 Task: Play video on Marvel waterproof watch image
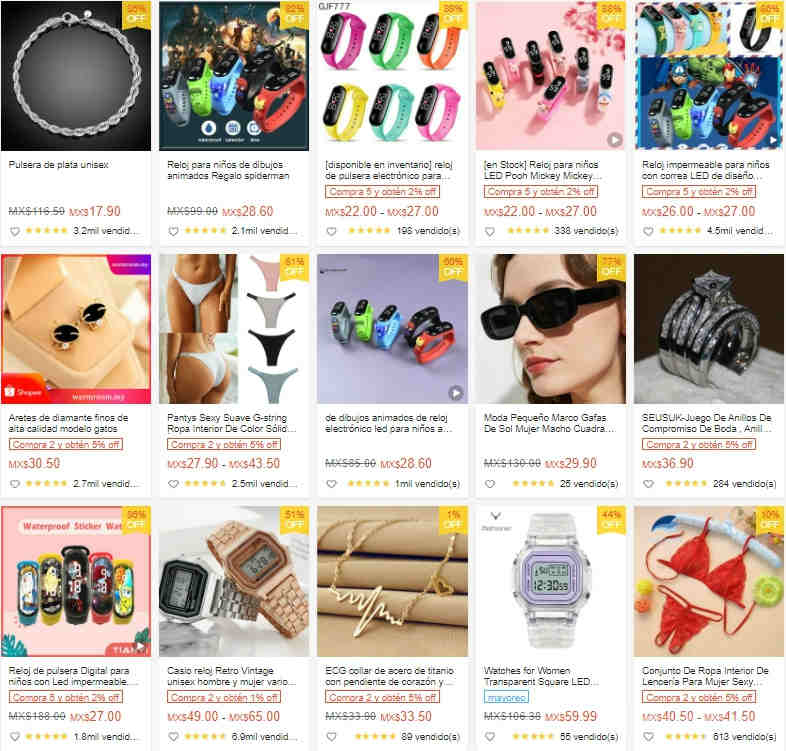point(773,140)
